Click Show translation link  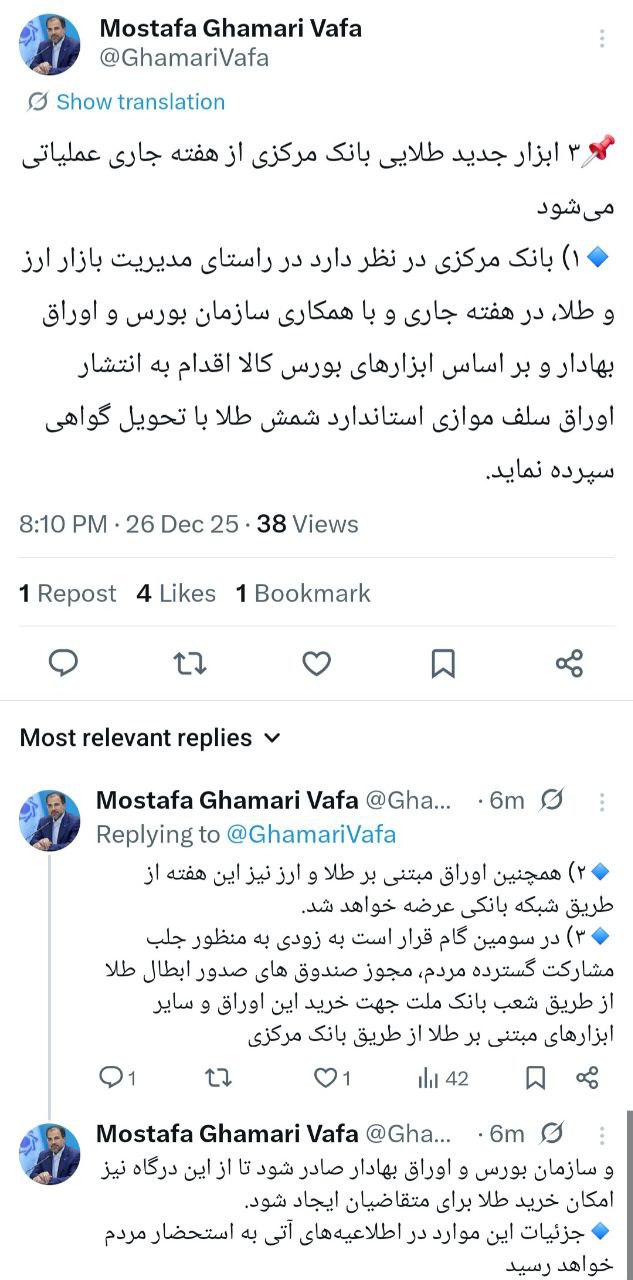[x=140, y=102]
